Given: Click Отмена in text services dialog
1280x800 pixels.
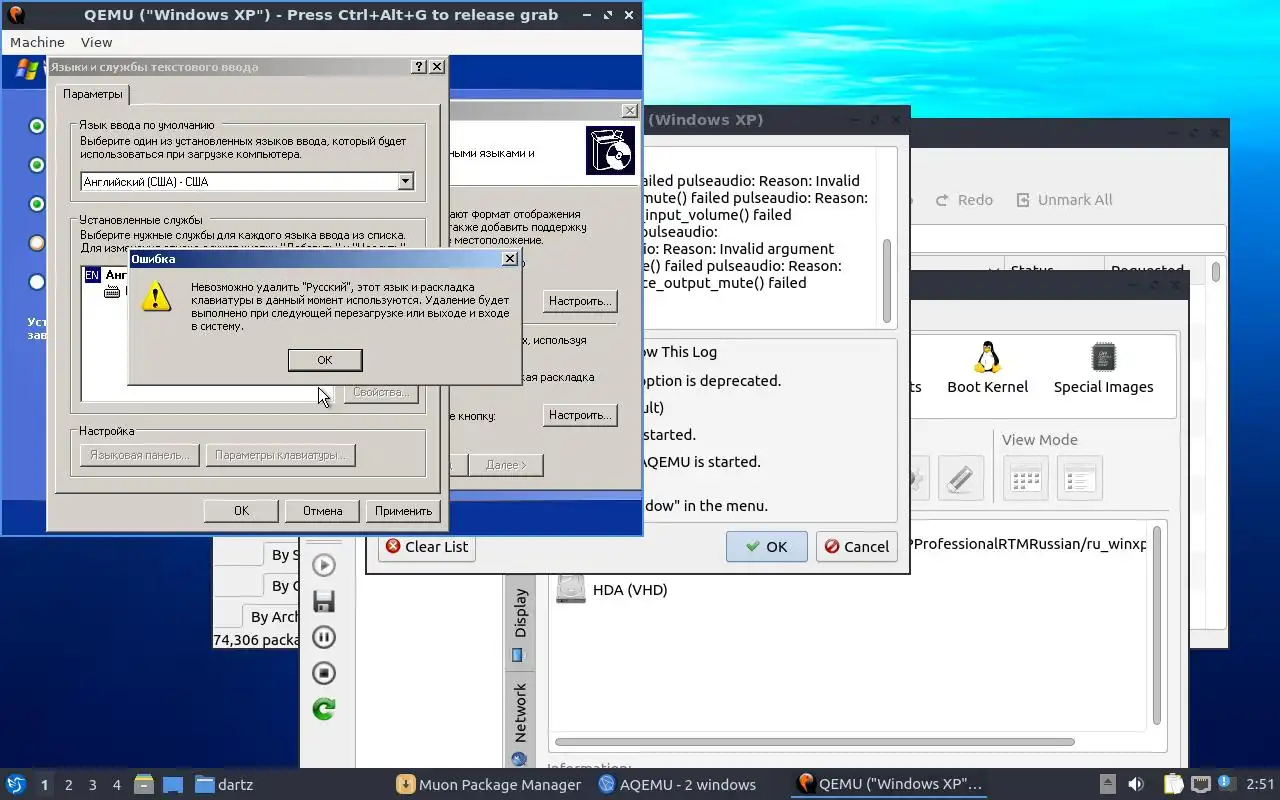Looking at the screenshot, I should point(322,510).
